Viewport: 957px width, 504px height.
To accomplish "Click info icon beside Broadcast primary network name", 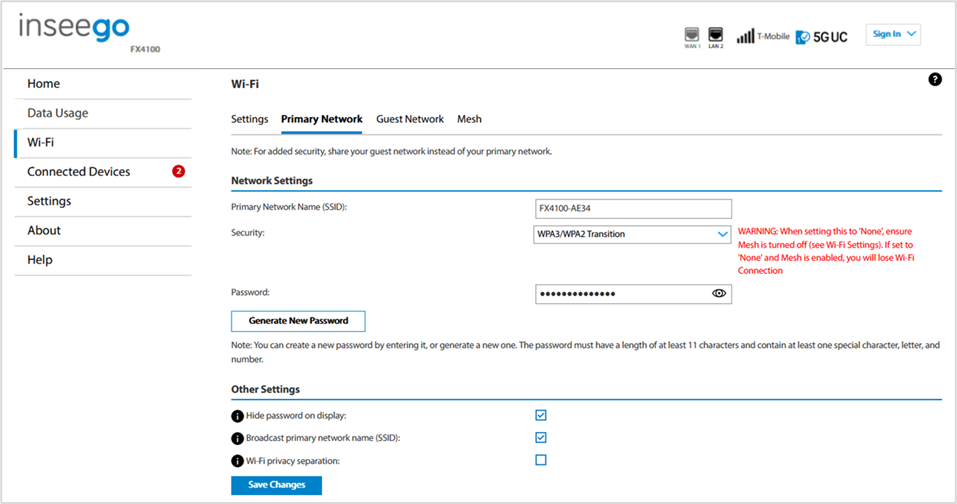I will (x=237, y=438).
